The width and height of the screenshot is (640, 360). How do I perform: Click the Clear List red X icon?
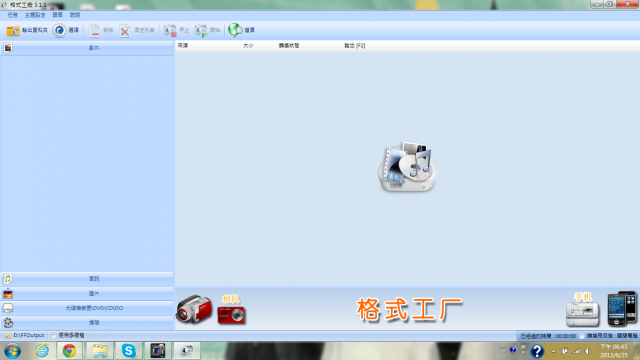(125, 31)
